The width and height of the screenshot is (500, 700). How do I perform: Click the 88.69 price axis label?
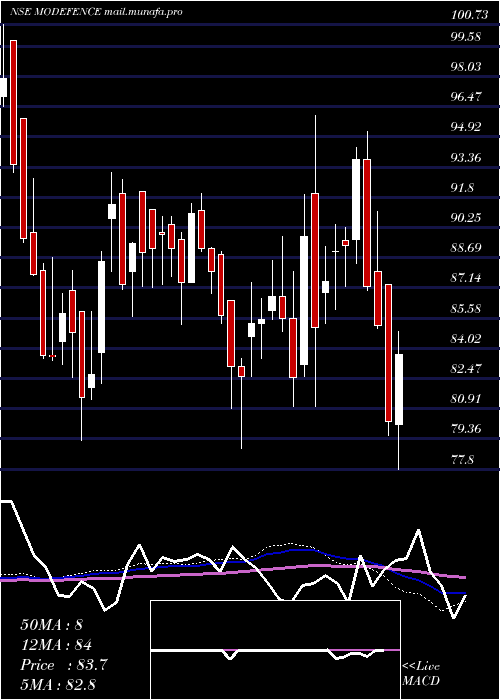pyautogui.click(x=466, y=248)
